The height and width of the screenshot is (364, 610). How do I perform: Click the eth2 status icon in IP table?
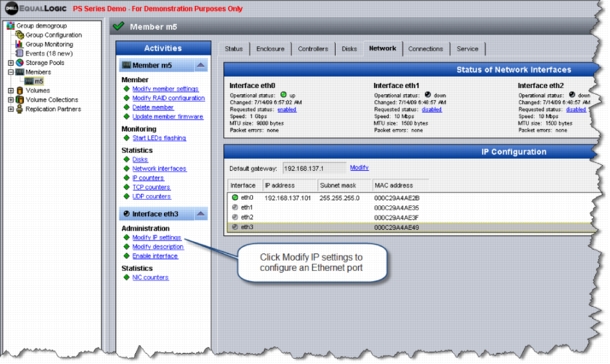(235, 217)
